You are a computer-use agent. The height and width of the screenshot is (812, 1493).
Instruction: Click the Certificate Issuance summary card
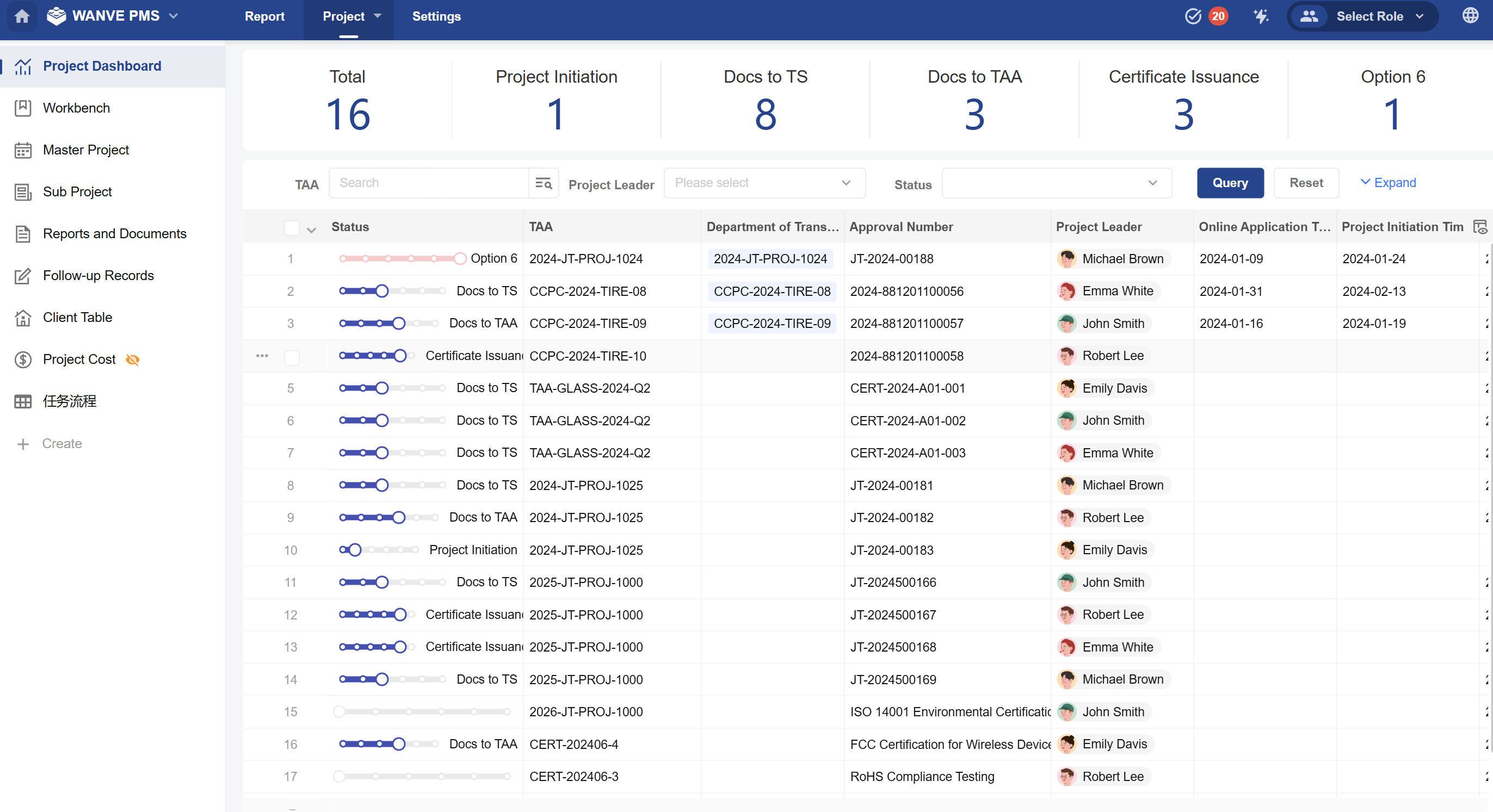pos(1183,101)
